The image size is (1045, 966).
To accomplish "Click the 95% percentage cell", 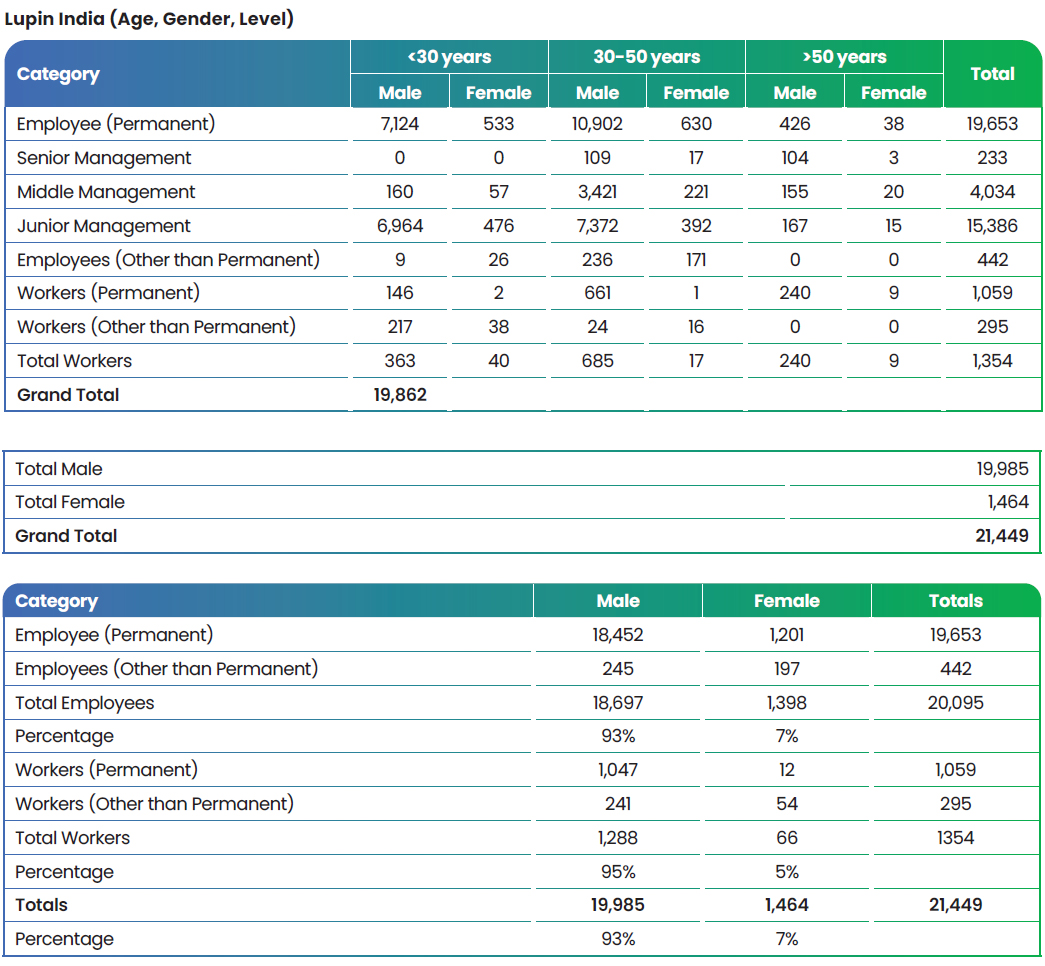I will point(618,872).
